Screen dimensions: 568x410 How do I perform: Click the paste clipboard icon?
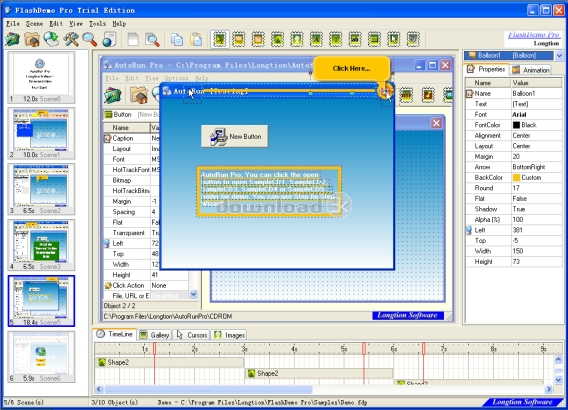pyautogui.click(x=196, y=39)
